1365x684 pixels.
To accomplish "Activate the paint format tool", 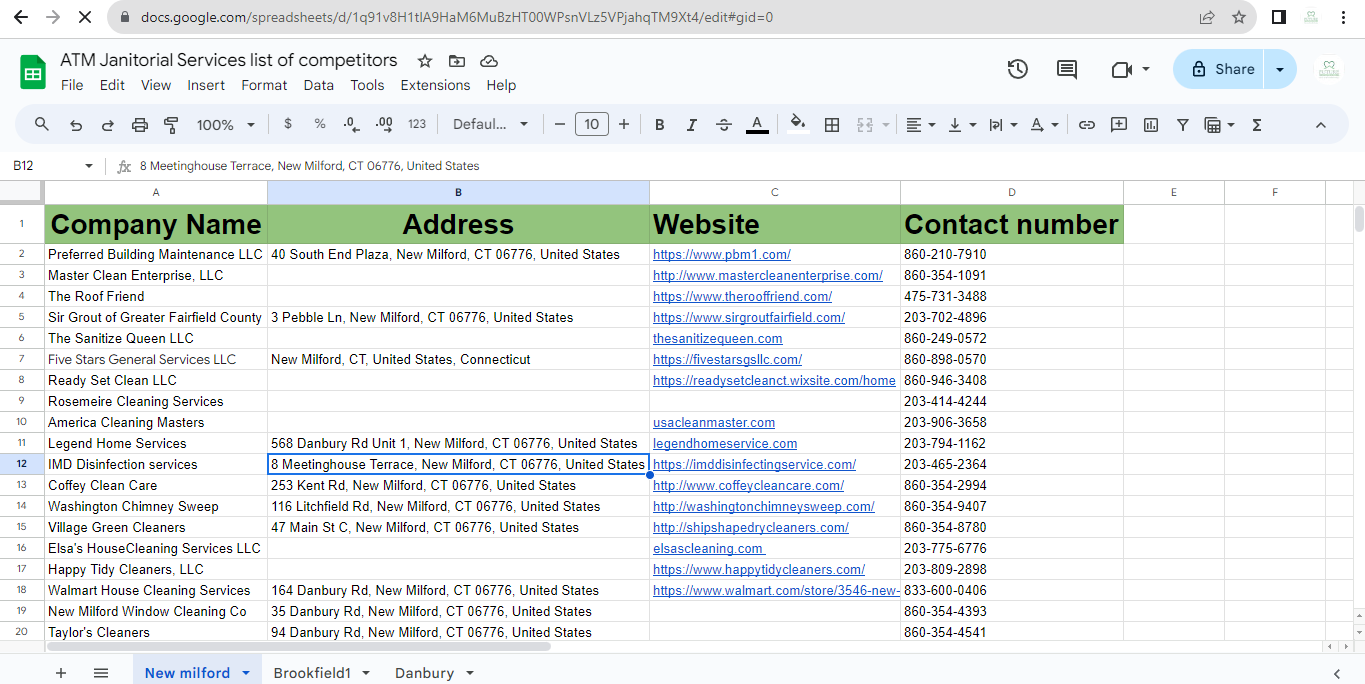I will pos(171,125).
